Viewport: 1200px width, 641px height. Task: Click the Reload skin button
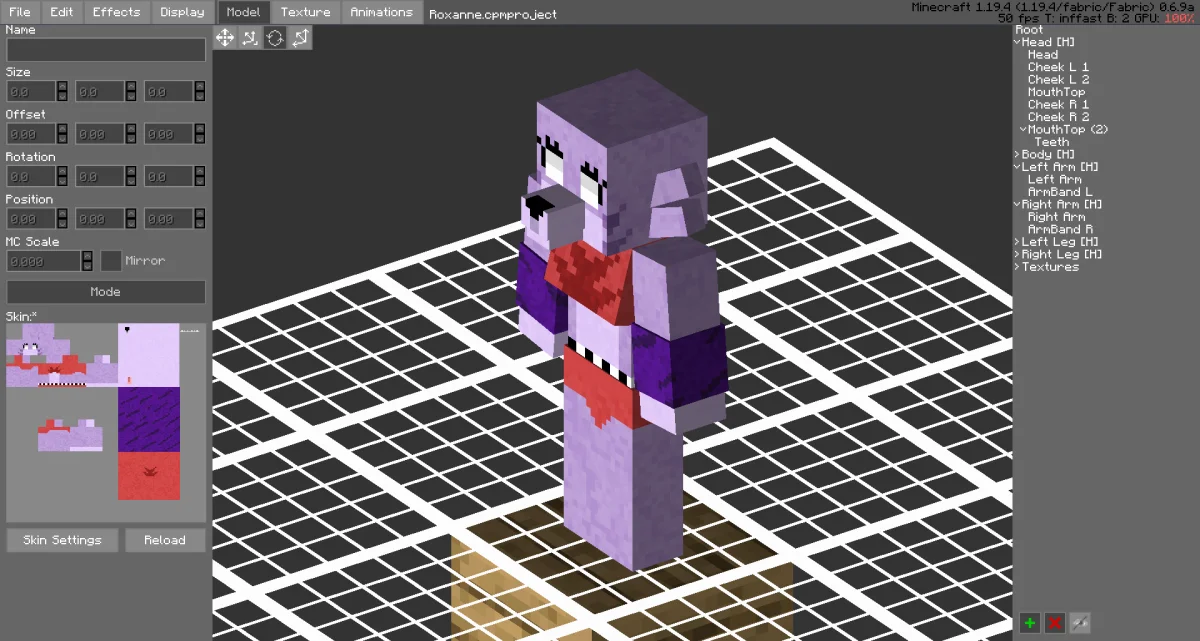tap(165, 540)
